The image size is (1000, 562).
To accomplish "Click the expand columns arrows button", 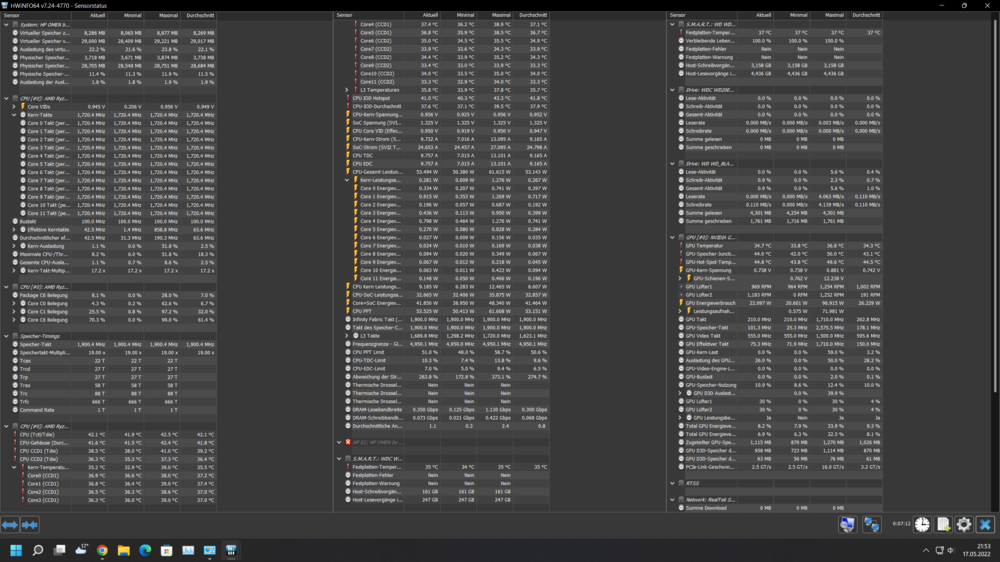I will click(9, 525).
